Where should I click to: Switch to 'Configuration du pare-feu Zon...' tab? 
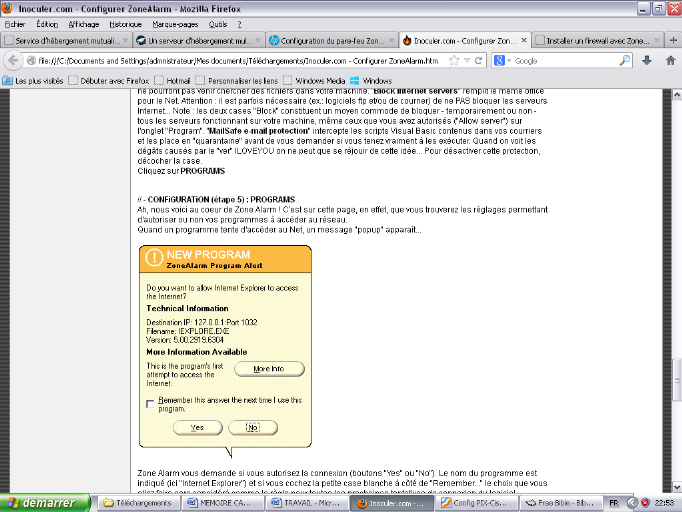point(332,40)
